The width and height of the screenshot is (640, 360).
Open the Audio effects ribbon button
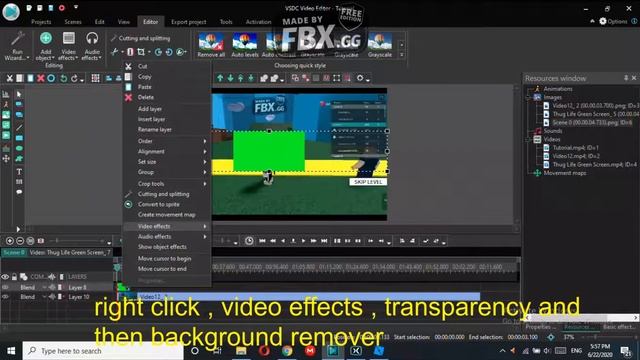92,46
